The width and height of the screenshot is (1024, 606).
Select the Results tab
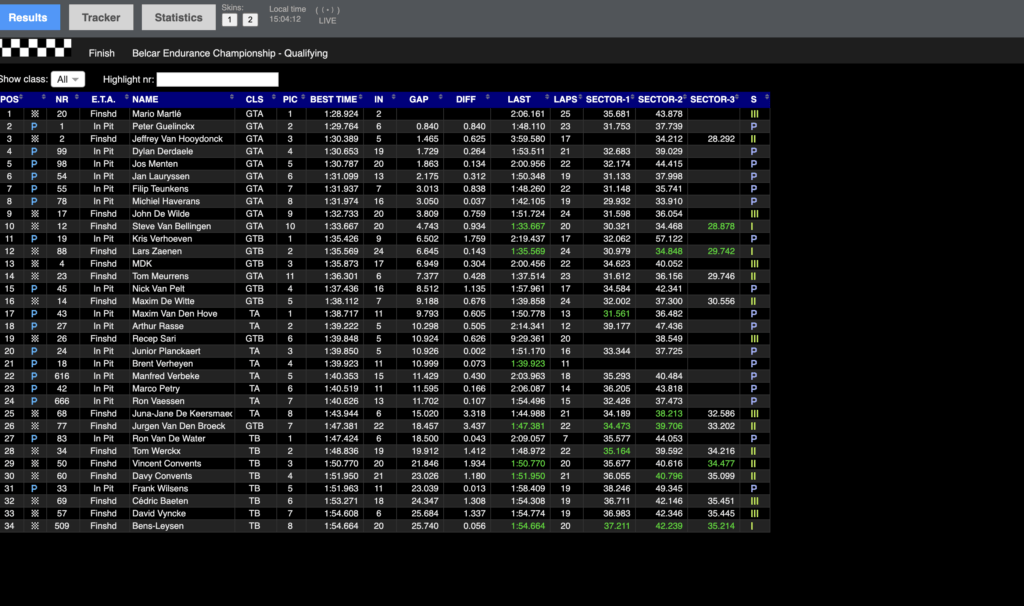click(x=29, y=17)
